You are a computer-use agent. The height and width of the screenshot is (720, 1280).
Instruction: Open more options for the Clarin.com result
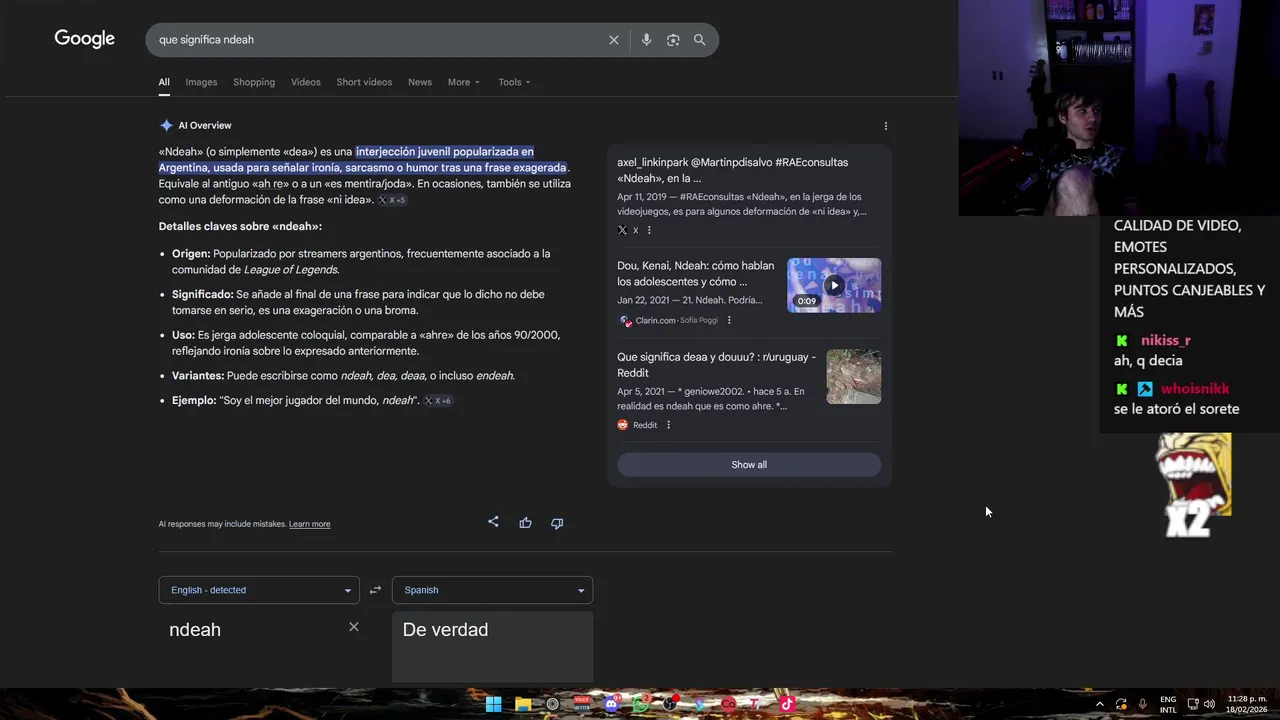click(729, 320)
